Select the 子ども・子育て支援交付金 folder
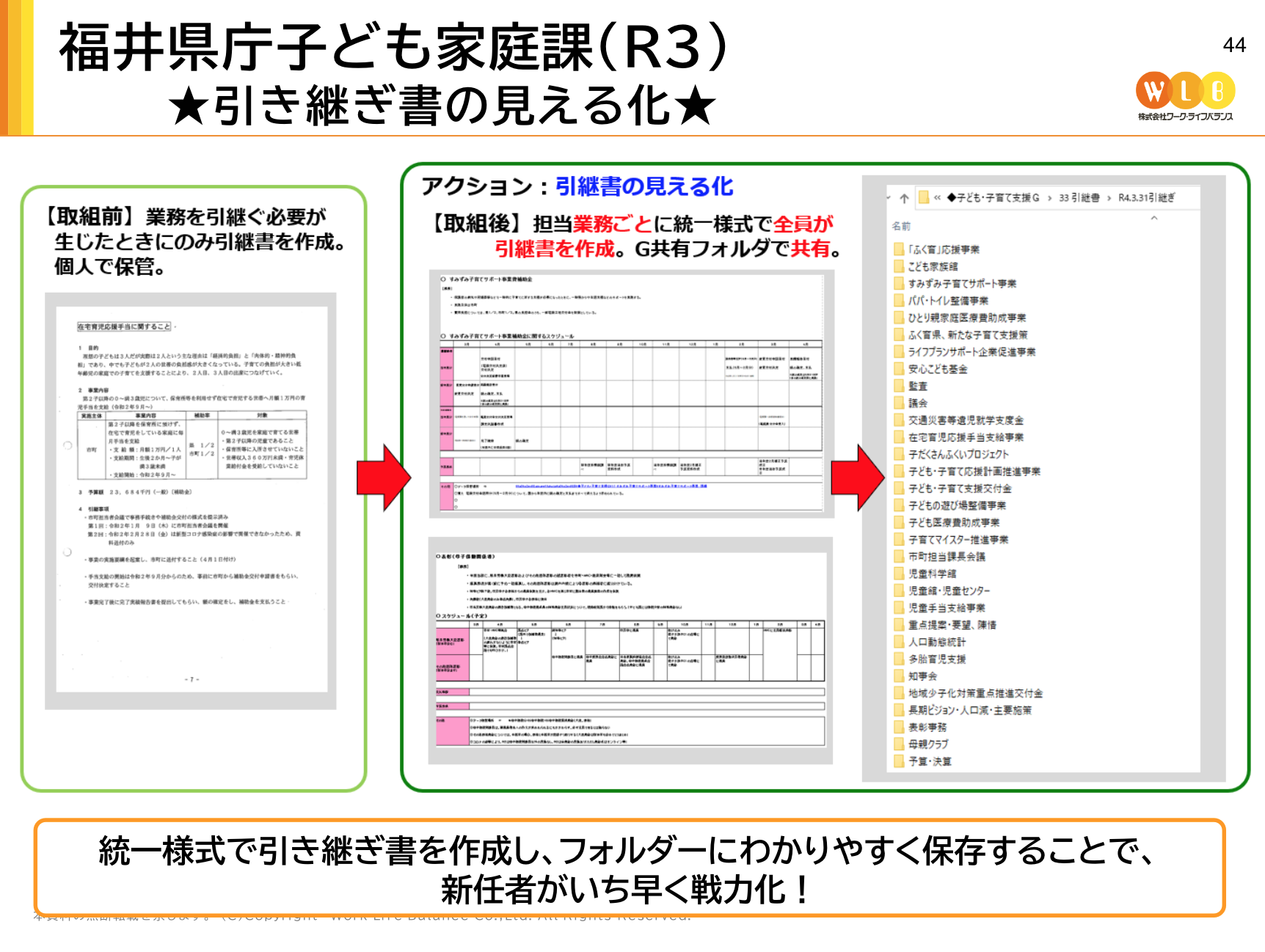The height and width of the screenshot is (952, 1265). [x=960, y=488]
